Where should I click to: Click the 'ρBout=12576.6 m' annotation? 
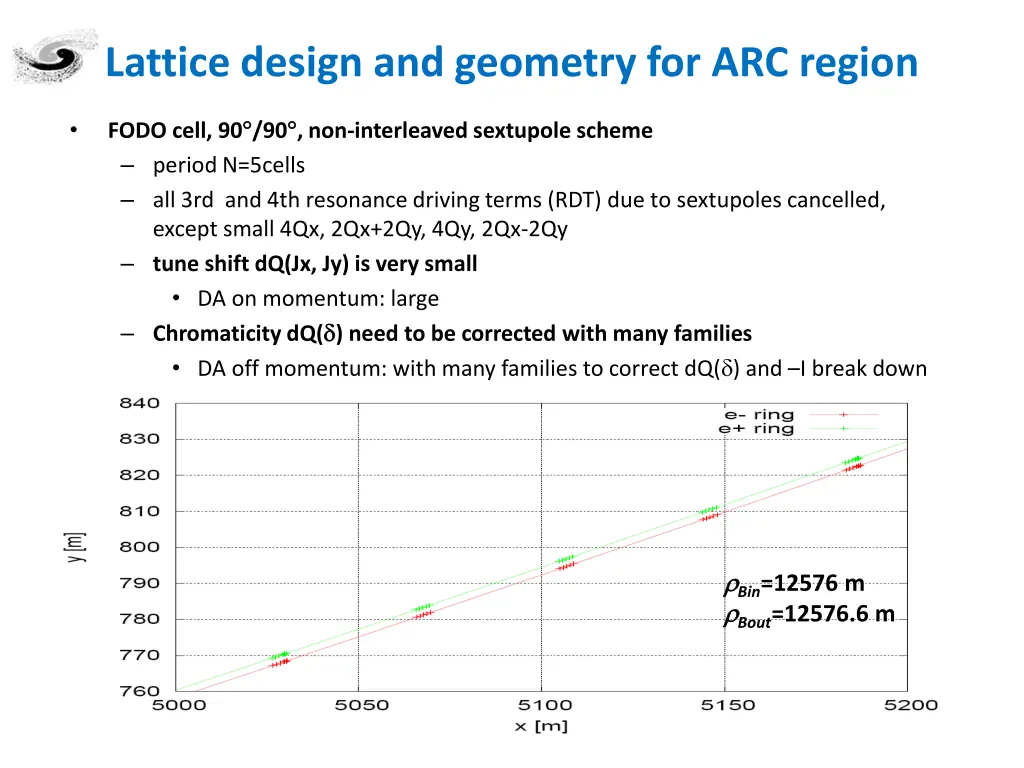[x=809, y=616]
